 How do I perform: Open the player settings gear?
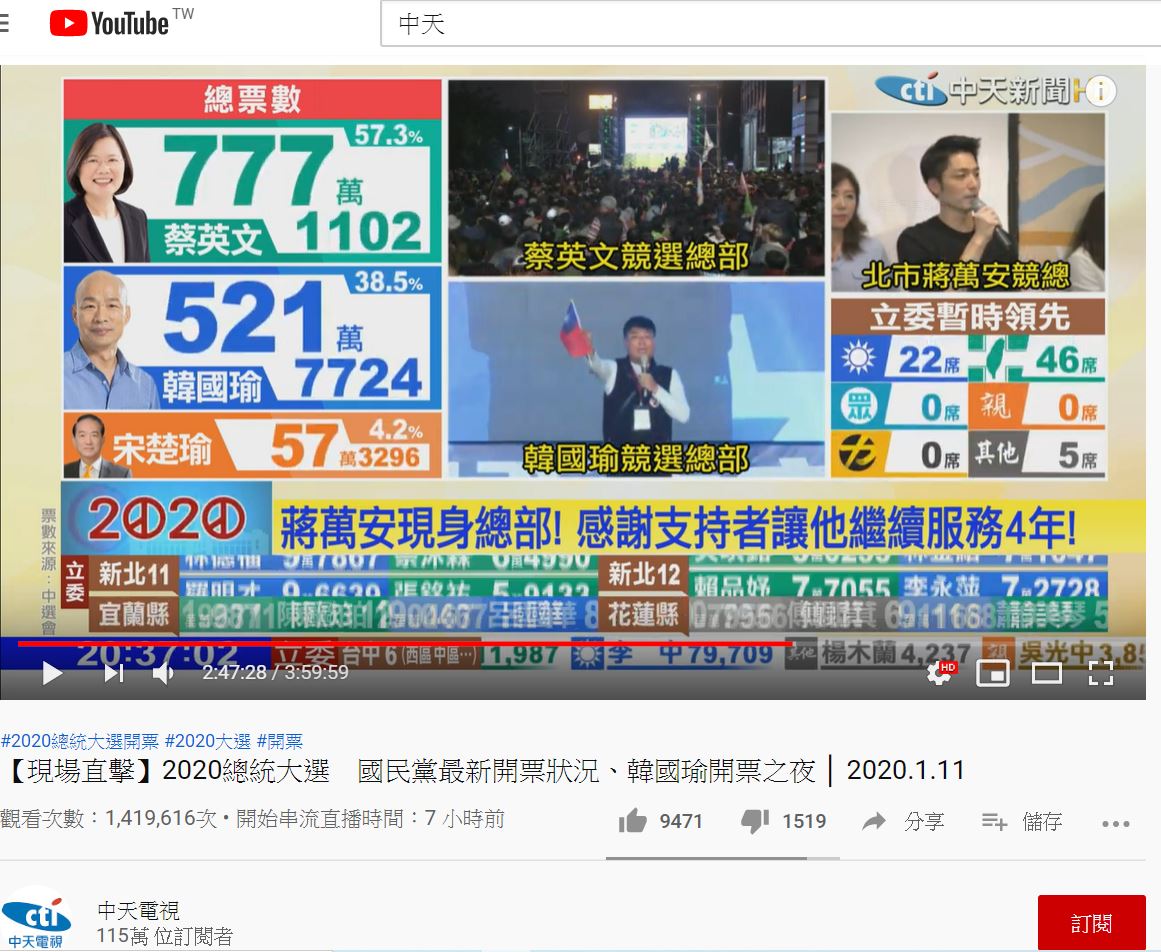click(x=940, y=673)
